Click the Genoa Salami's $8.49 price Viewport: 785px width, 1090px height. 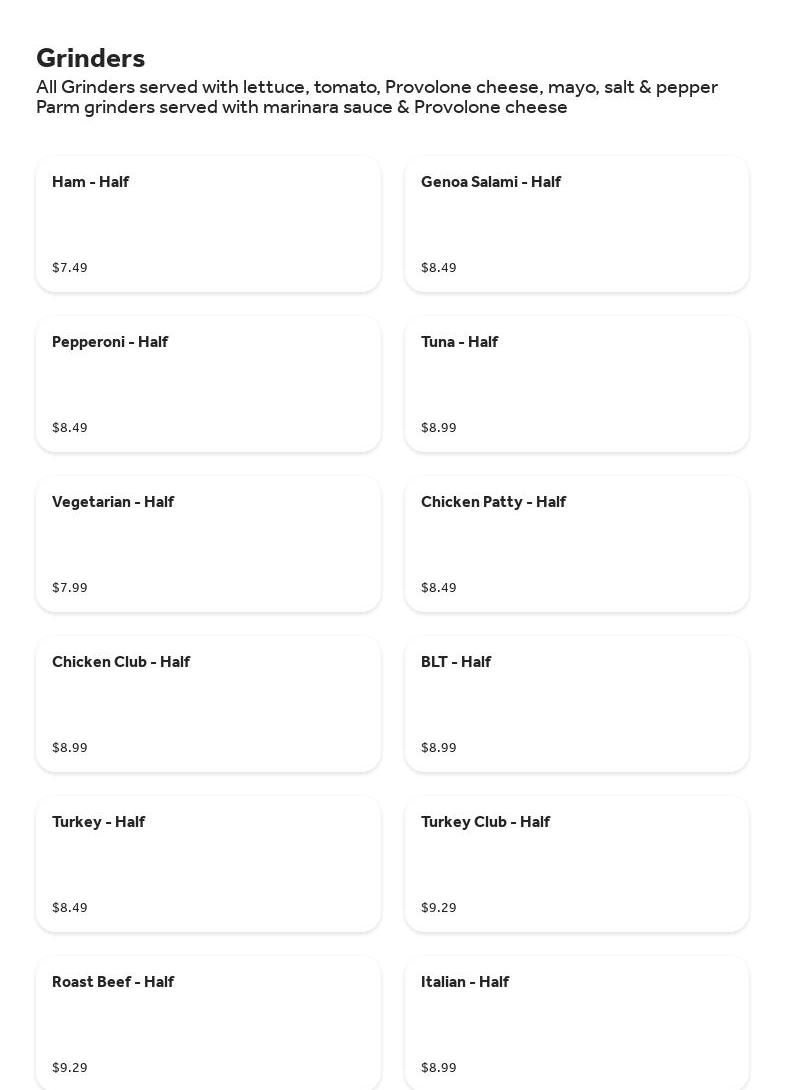(x=439, y=268)
